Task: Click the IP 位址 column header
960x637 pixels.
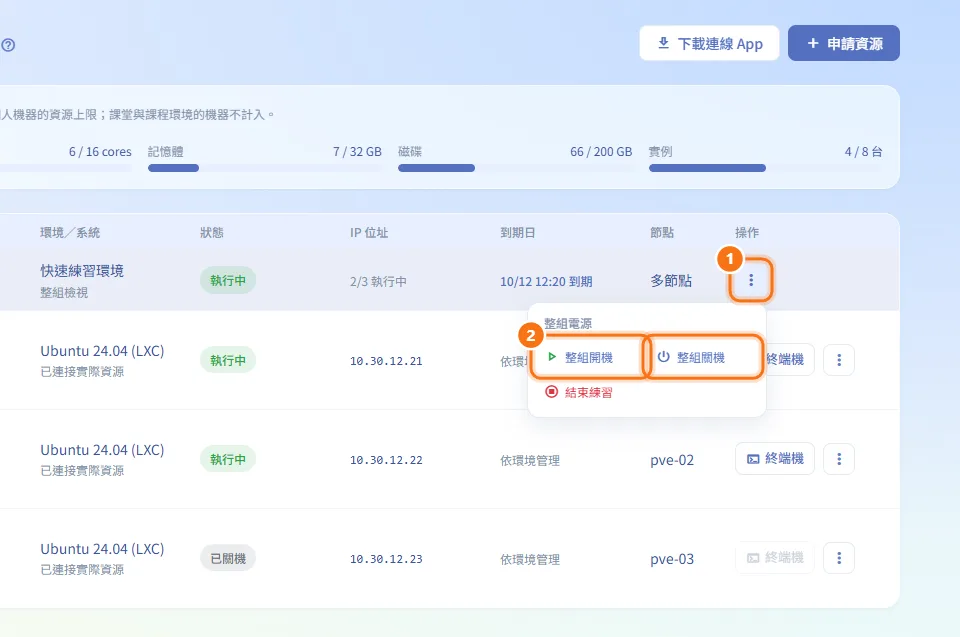Action: 369,233
